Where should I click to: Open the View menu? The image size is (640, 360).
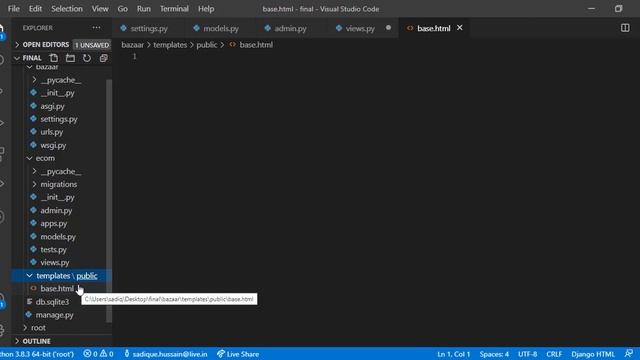tap(100, 9)
